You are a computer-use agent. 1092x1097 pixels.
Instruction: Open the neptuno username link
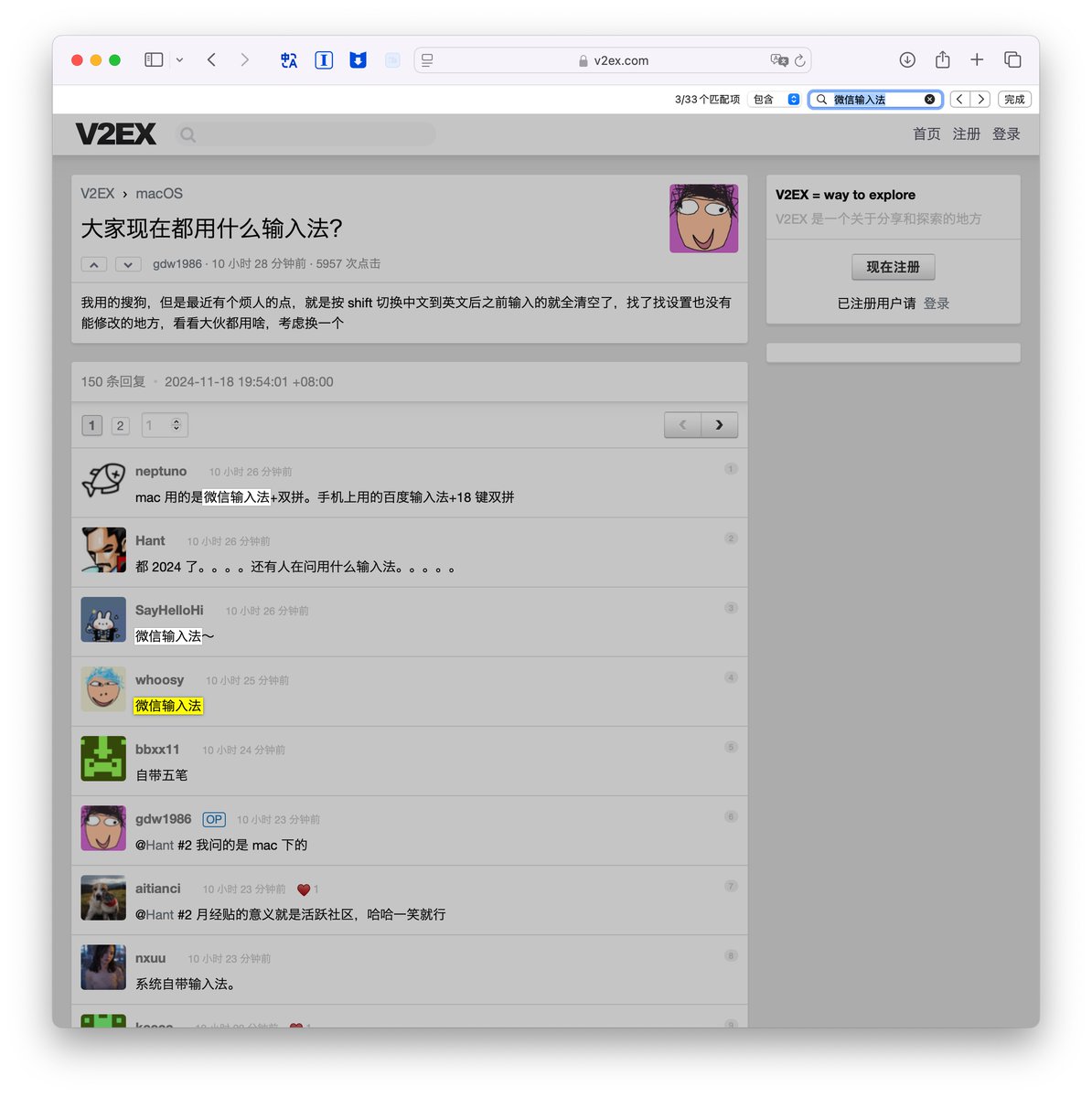[x=161, y=472]
